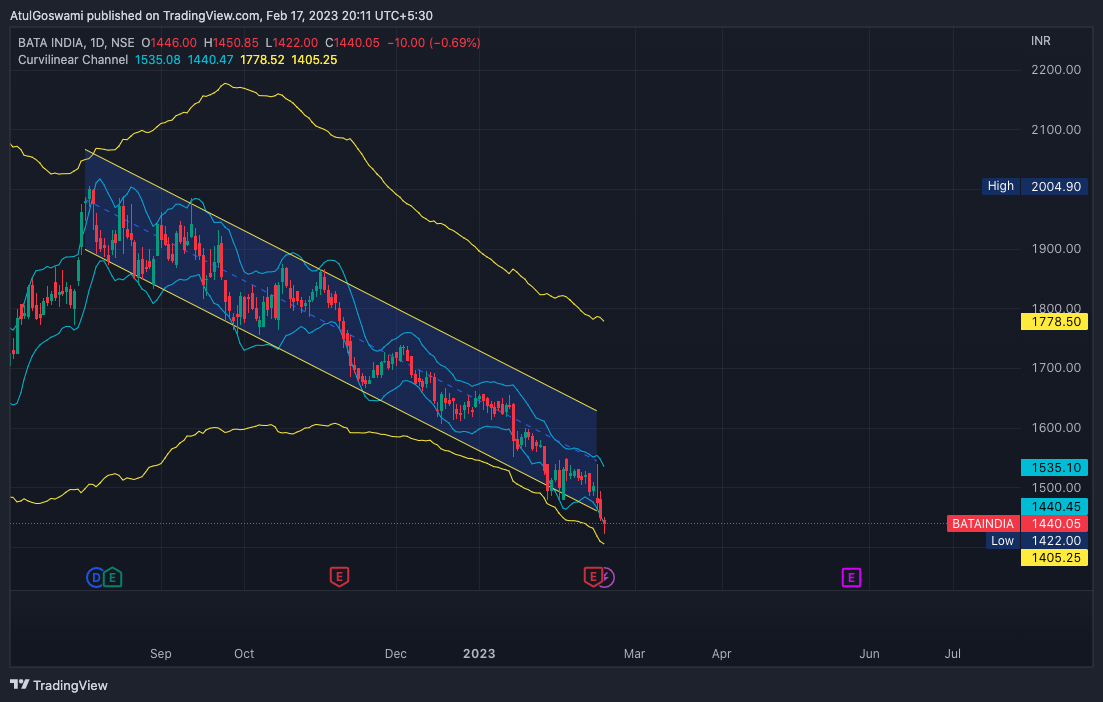Click the High label tag
1103x702 pixels.
pyautogui.click(x=1000, y=186)
